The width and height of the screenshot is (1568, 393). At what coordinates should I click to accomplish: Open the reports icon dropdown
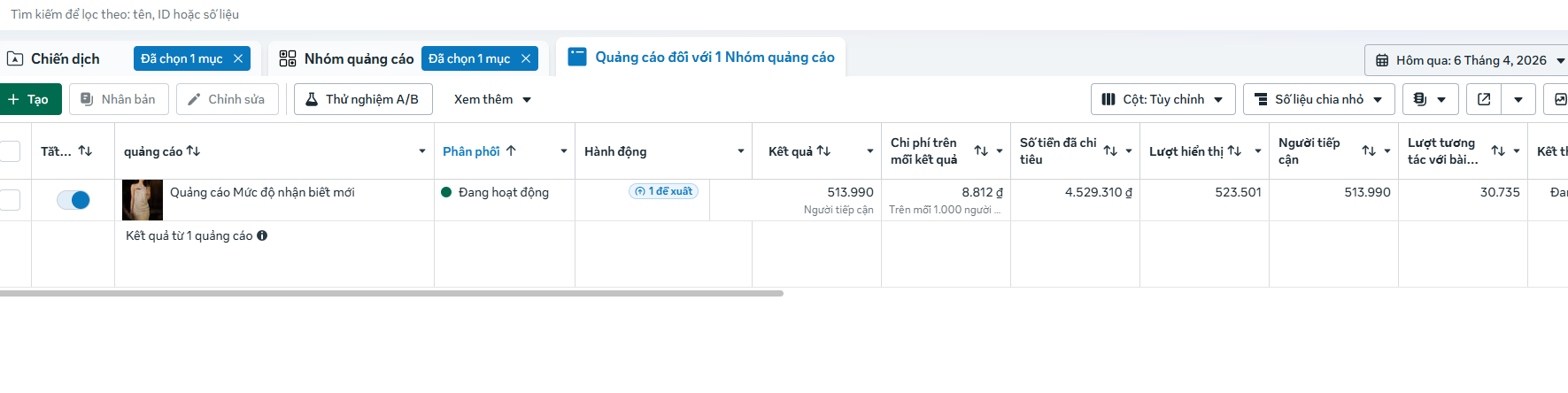click(1430, 99)
